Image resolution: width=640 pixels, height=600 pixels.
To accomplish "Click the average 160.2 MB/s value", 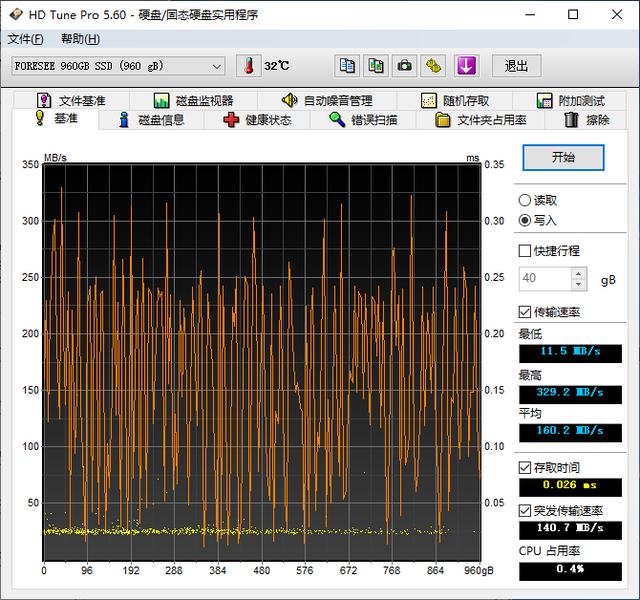I will (x=570, y=432).
